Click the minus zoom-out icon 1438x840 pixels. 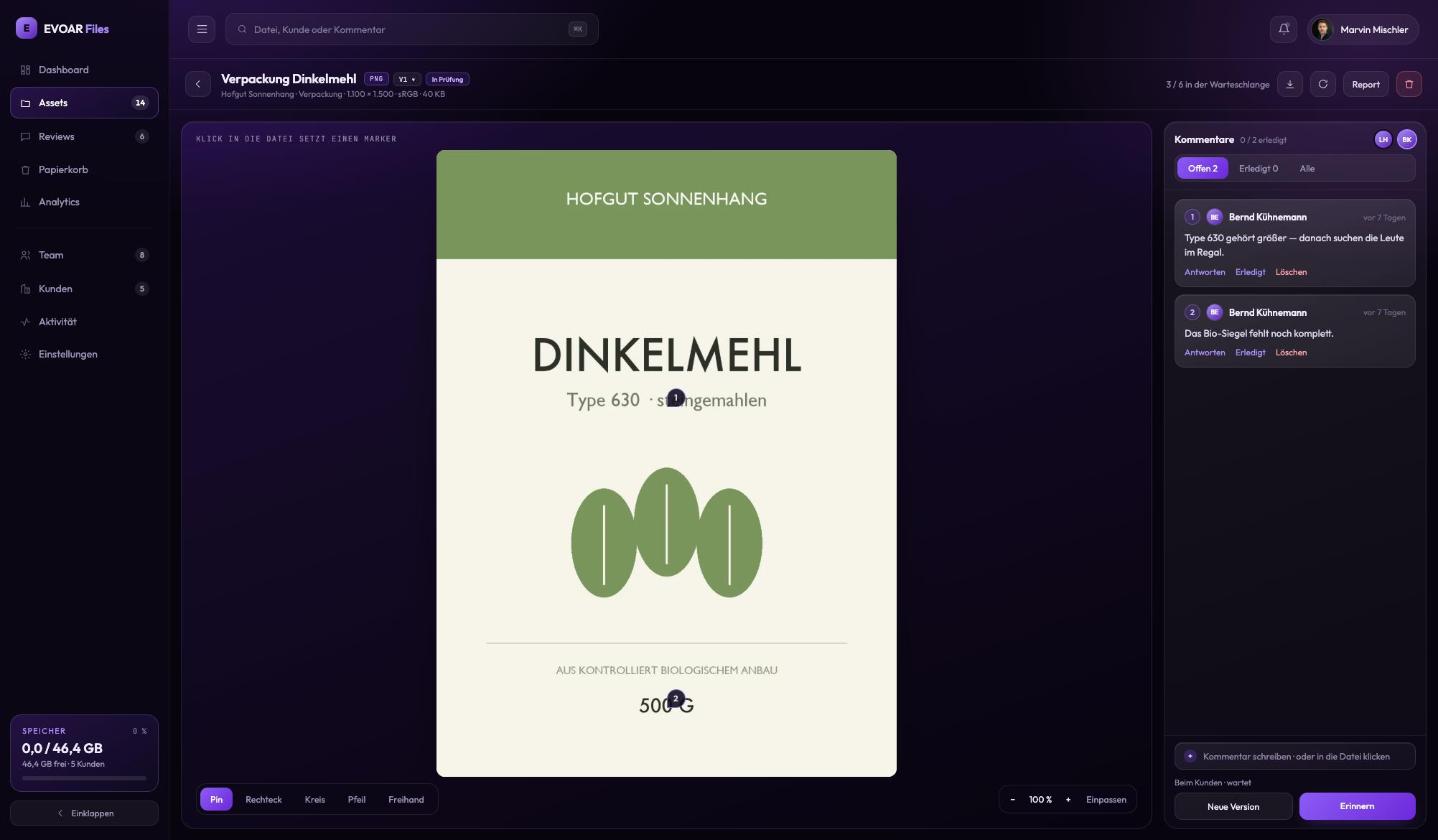pos(1012,799)
